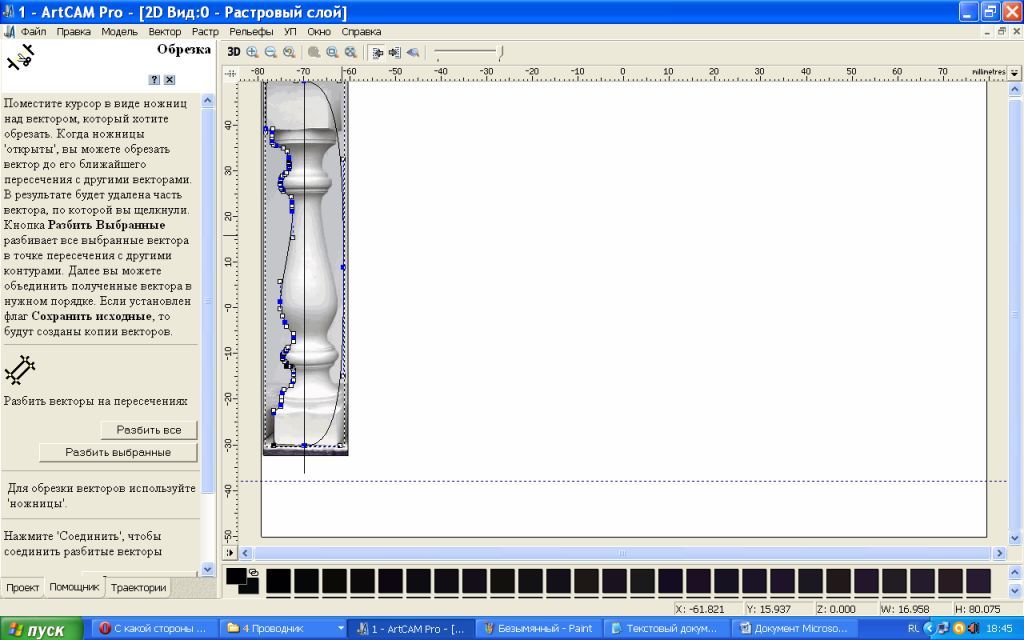The height and width of the screenshot is (640, 1024).
Task: Click the second arrow import toolbar icon
Action: click(394, 52)
